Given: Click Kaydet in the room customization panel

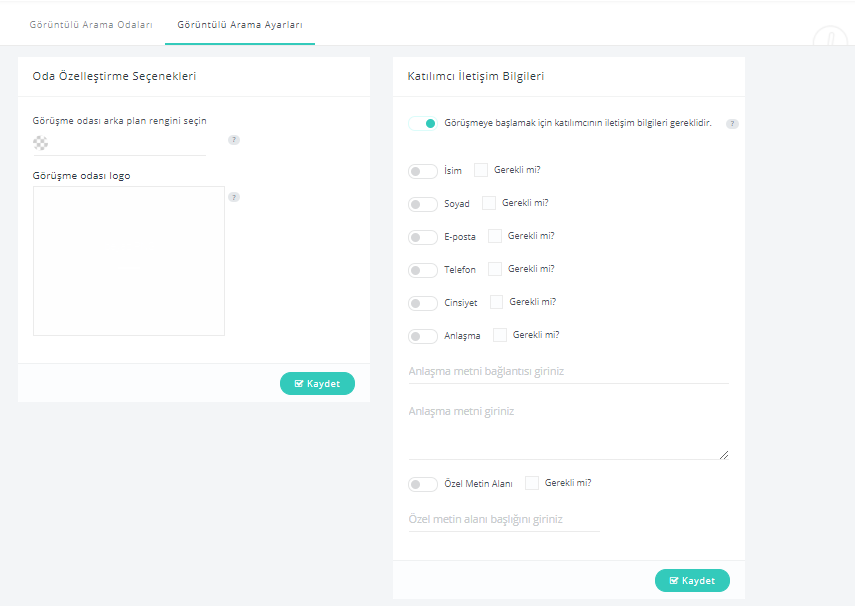Looking at the screenshot, I should tap(317, 383).
